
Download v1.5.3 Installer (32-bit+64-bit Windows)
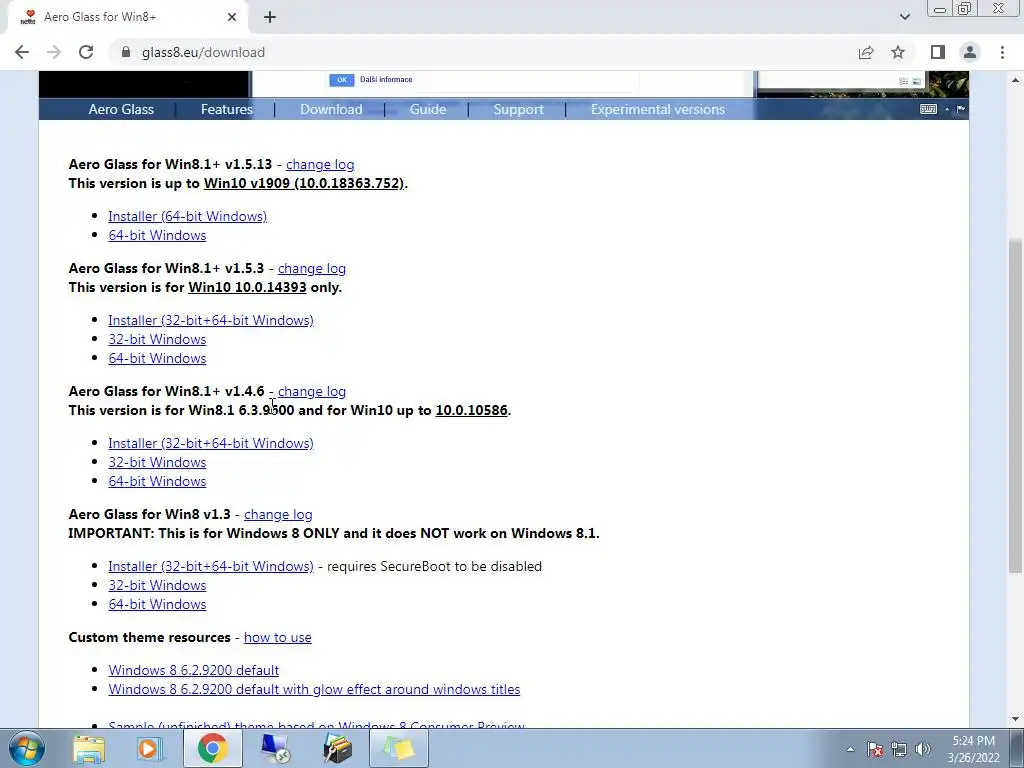[x=211, y=320]
